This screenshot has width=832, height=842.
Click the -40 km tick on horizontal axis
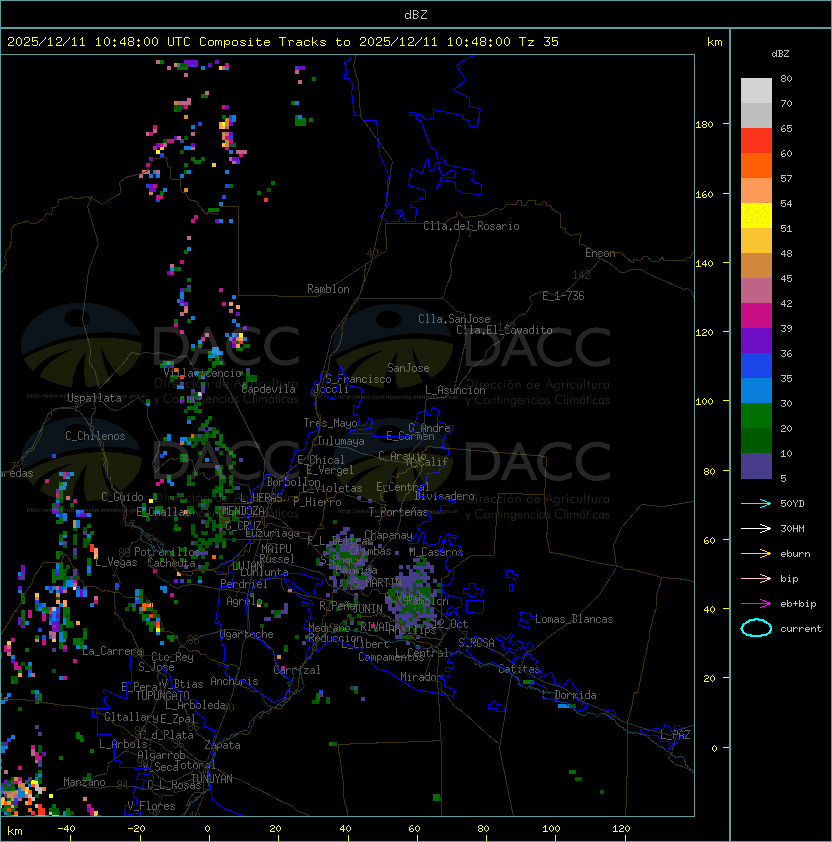click(x=66, y=829)
